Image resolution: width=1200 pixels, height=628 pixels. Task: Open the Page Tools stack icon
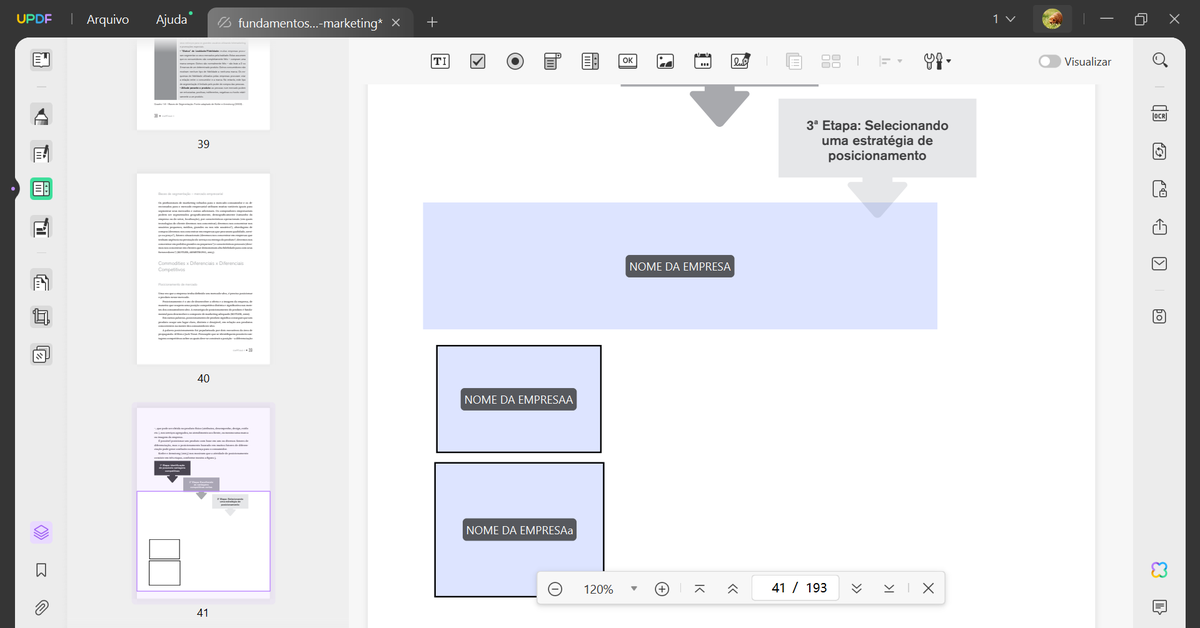click(x=41, y=354)
